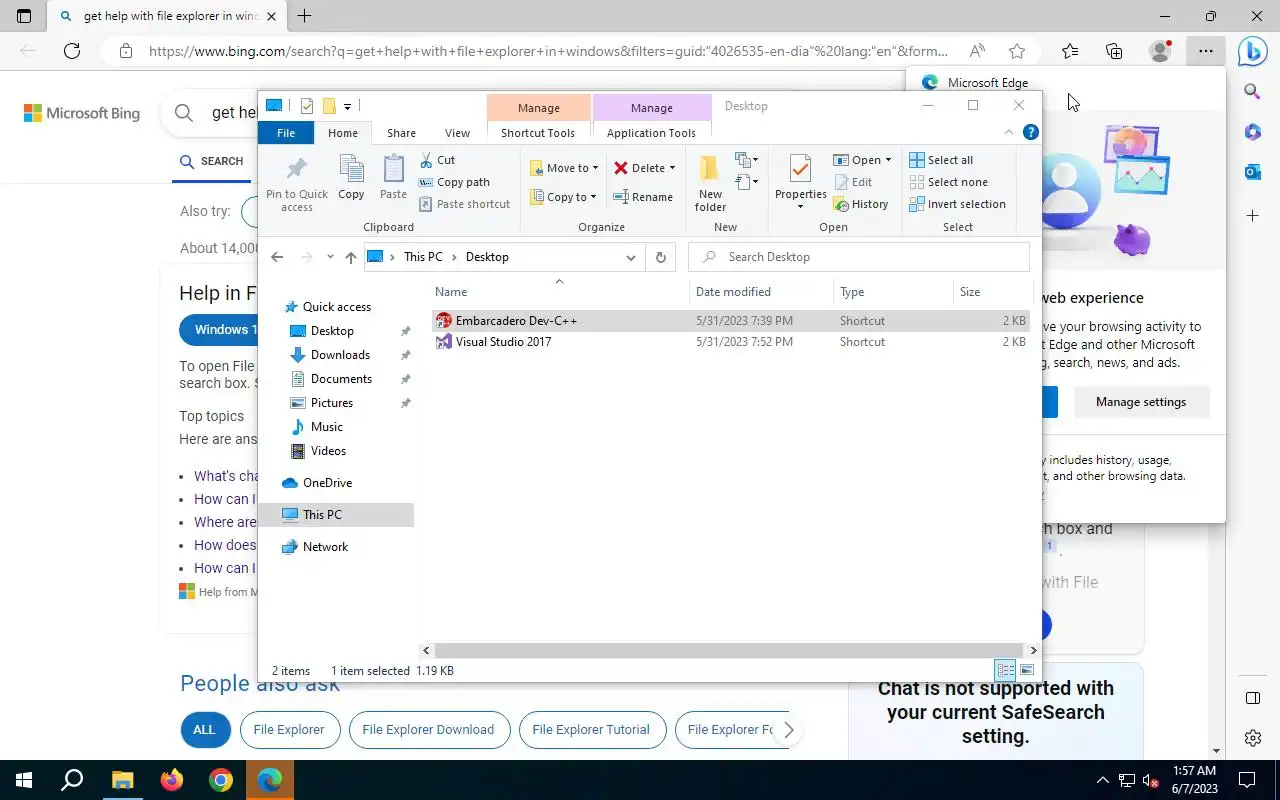Select File Explorer Tutorial chip
Image resolution: width=1280 pixels, height=800 pixels.
(591, 730)
